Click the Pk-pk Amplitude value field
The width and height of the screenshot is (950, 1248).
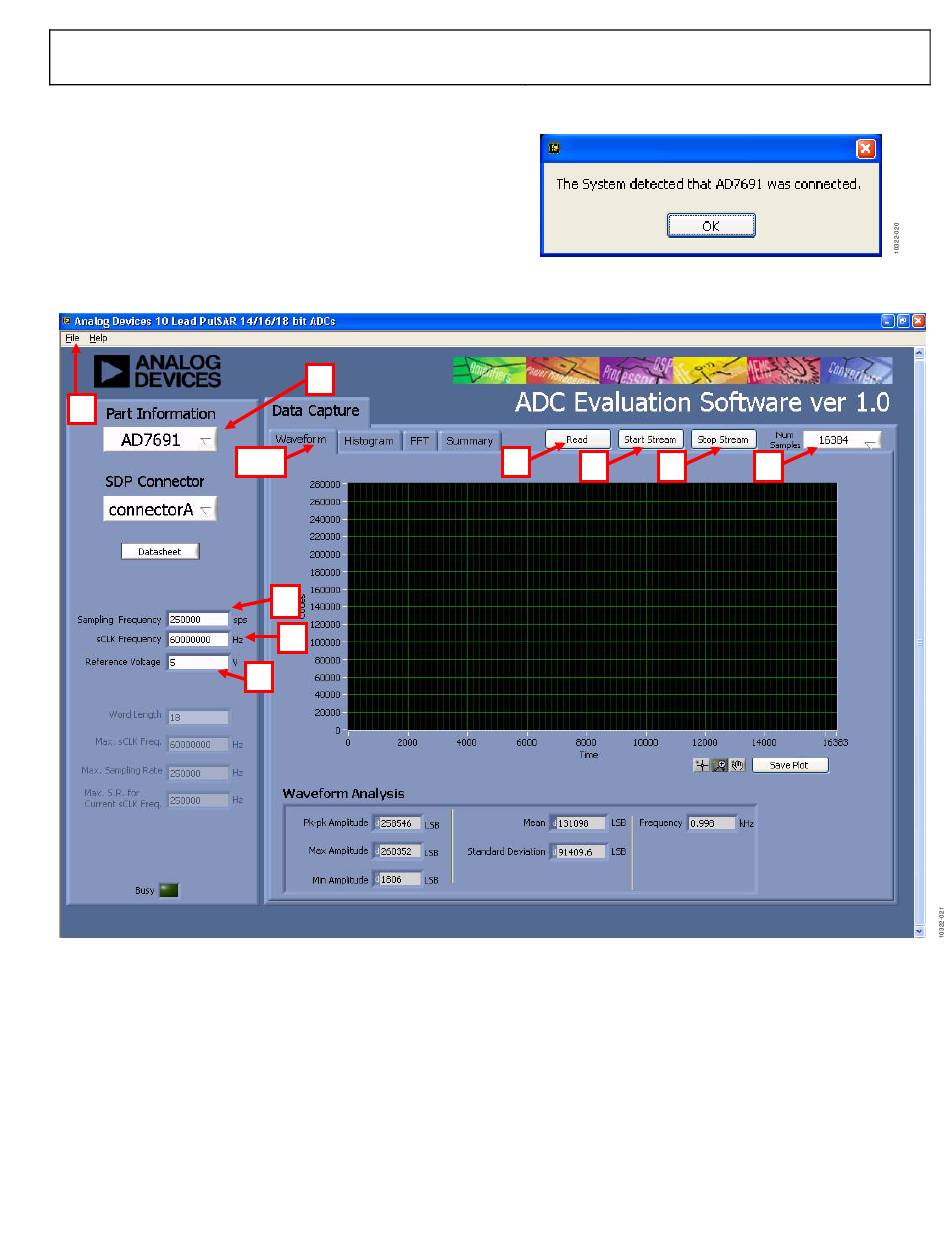point(397,823)
